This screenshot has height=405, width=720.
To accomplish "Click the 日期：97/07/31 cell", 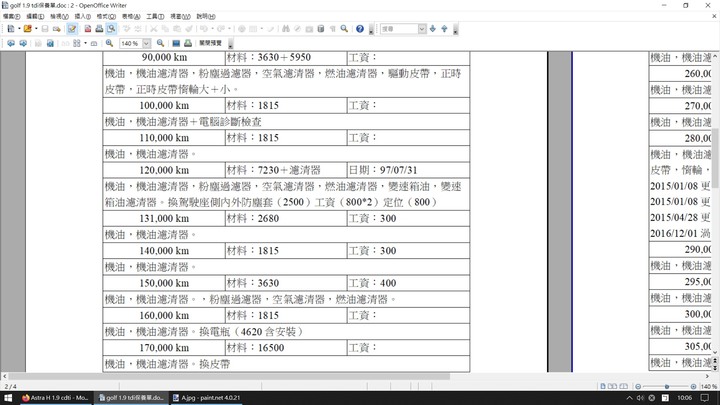I will pos(408,170).
